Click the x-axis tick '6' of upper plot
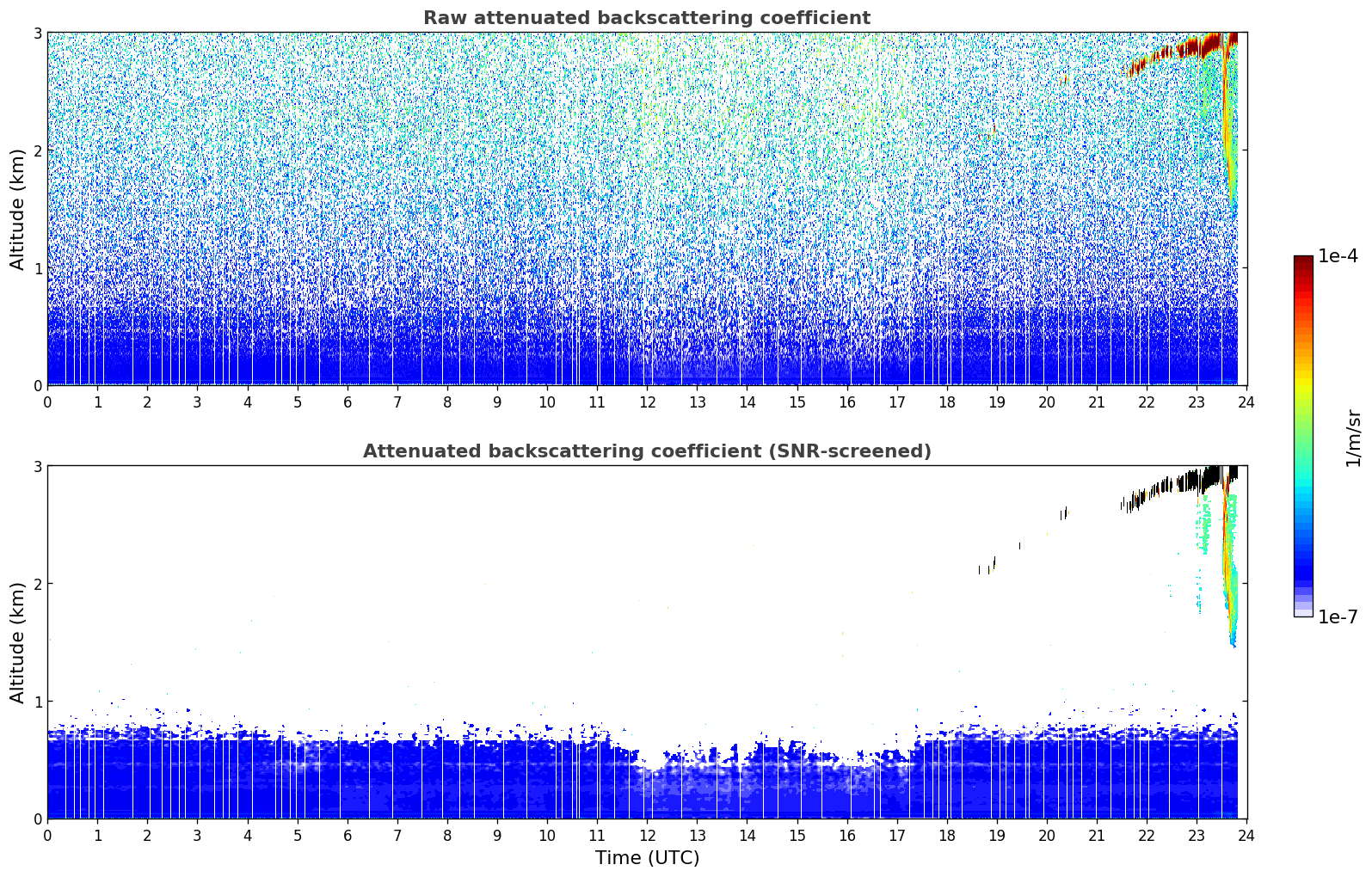1372x877 pixels. [x=348, y=402]
